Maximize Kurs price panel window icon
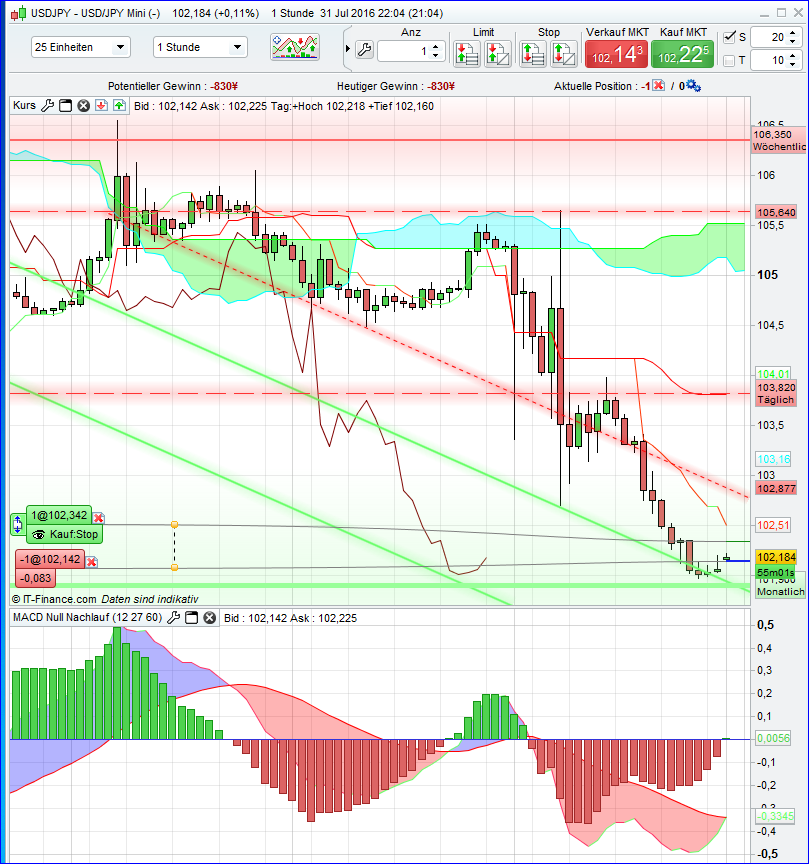809x864 pixels. tap(66, 105)
